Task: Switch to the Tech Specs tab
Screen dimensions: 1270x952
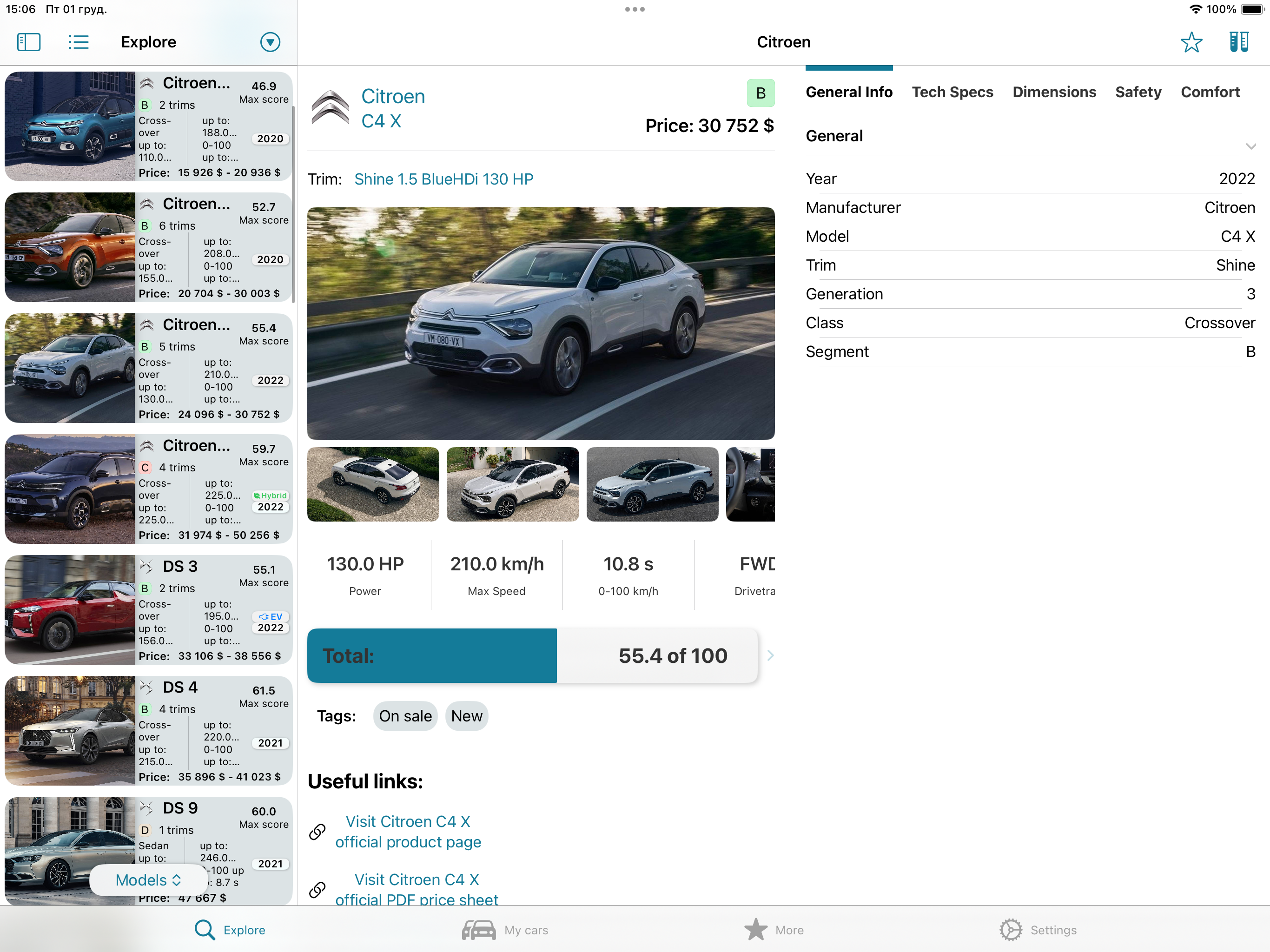Action: point(952,92)
